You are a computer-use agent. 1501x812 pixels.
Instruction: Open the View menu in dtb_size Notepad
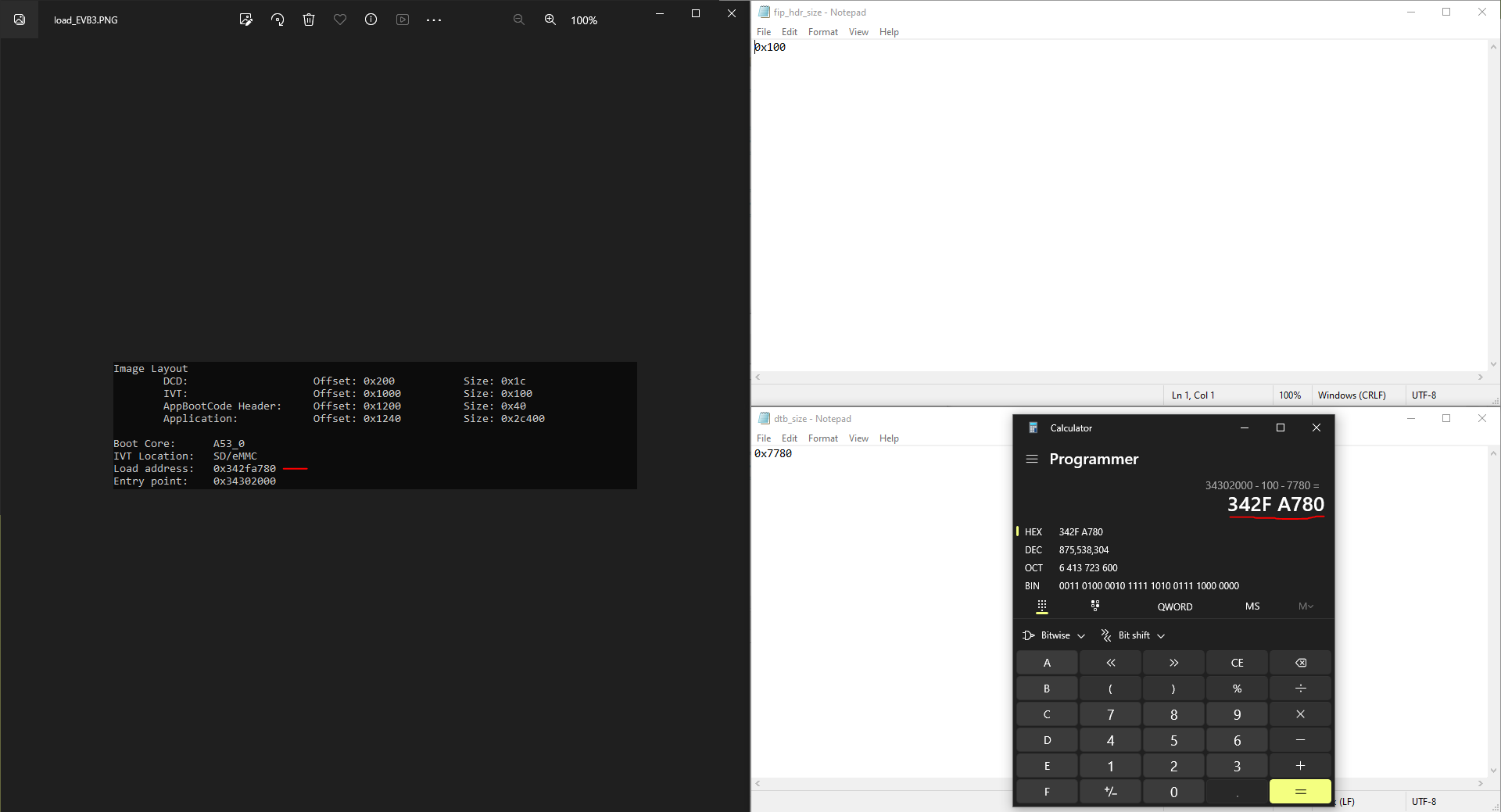[858, 438]
